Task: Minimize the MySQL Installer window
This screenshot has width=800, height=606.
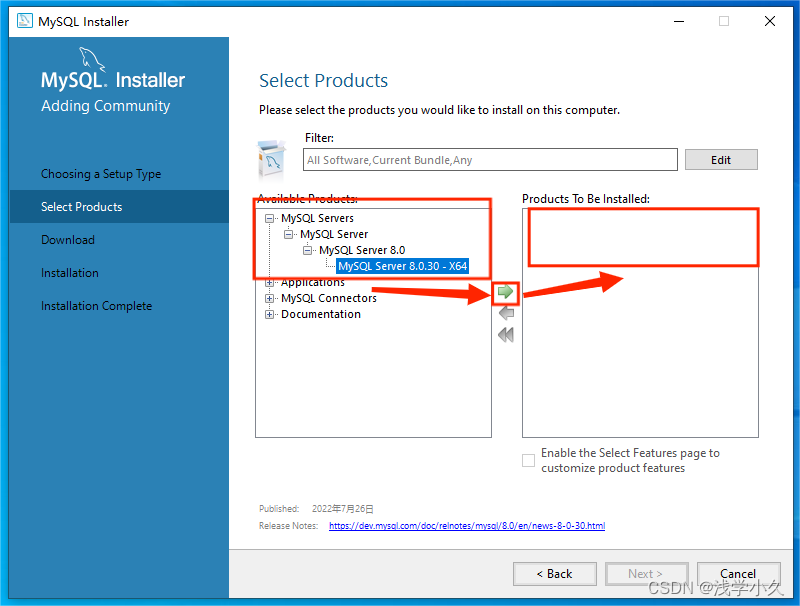Action: tap(679, 21)
